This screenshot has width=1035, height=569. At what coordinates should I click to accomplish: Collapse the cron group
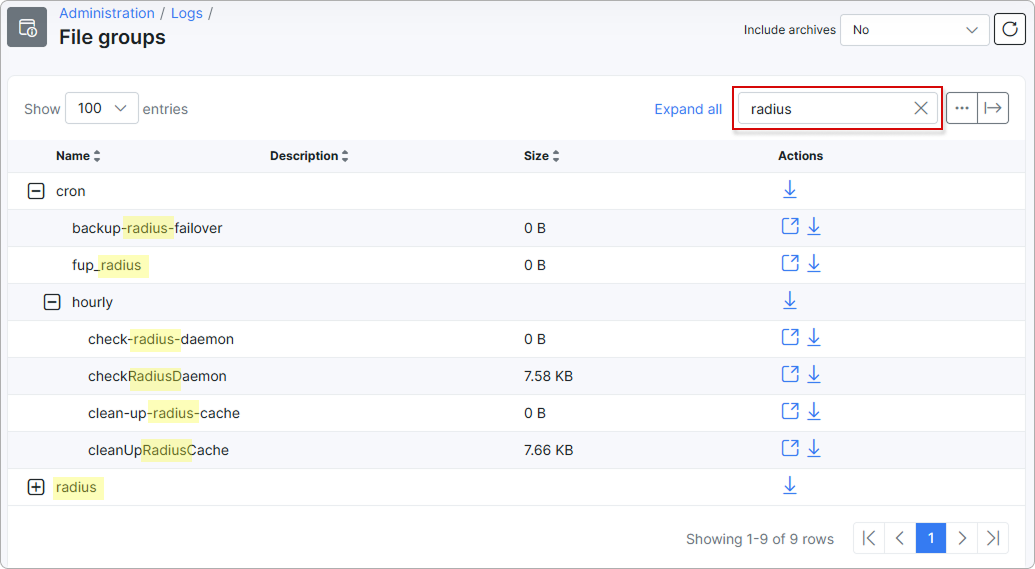click(36, 191)
